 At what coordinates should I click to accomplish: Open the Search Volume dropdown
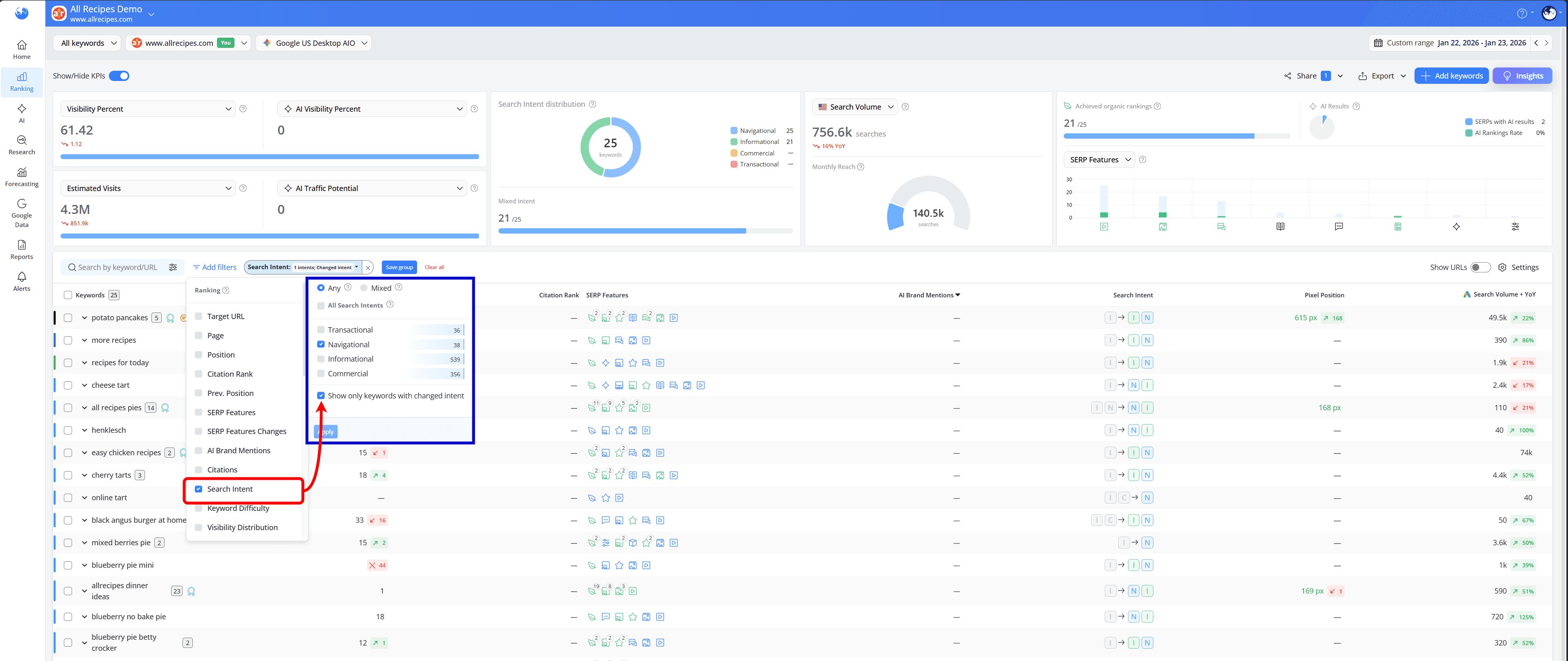pyautogui.click(x=855, y=106)
